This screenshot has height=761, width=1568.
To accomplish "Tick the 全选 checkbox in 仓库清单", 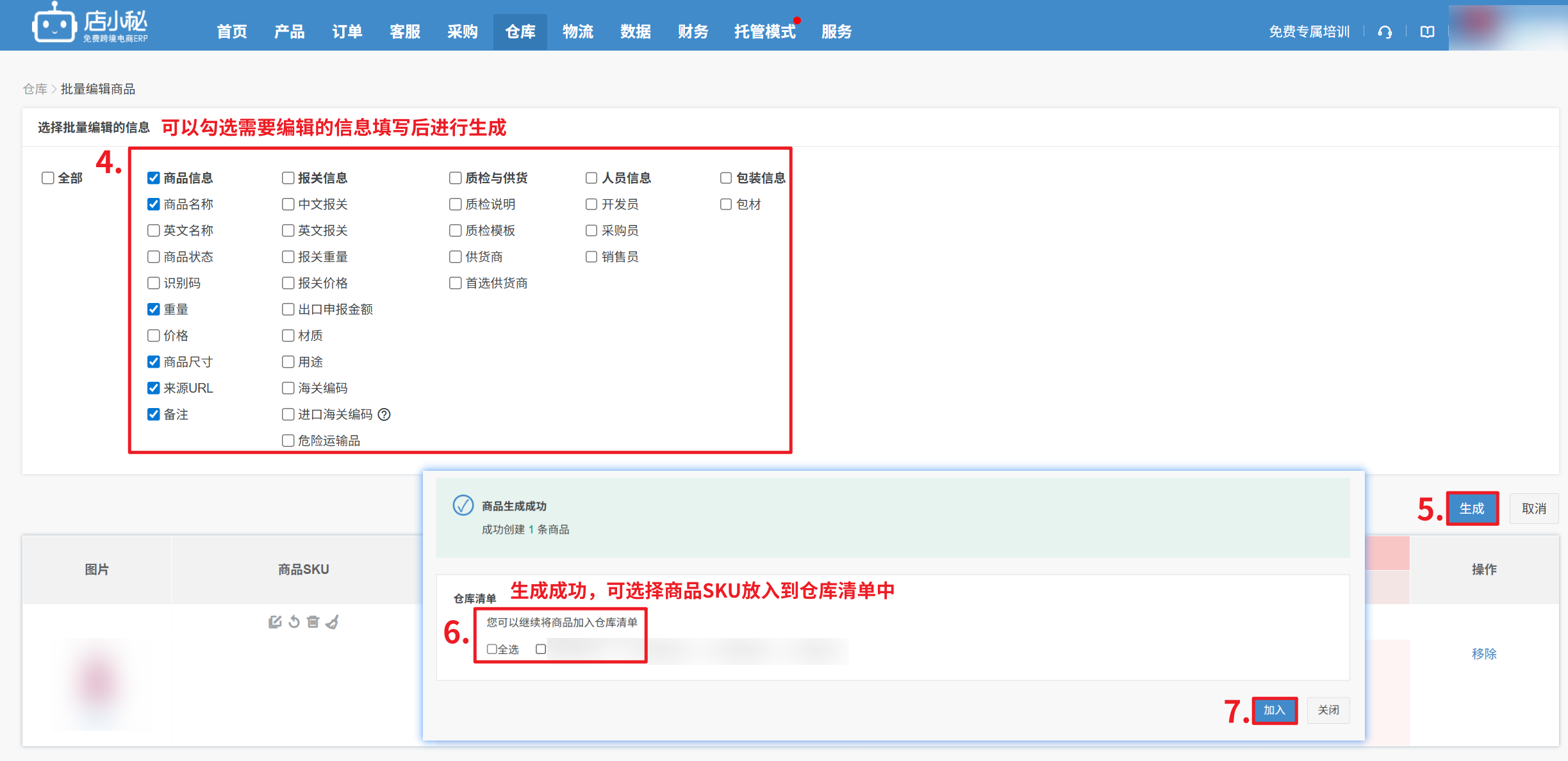I will click(x=491, y=649).
